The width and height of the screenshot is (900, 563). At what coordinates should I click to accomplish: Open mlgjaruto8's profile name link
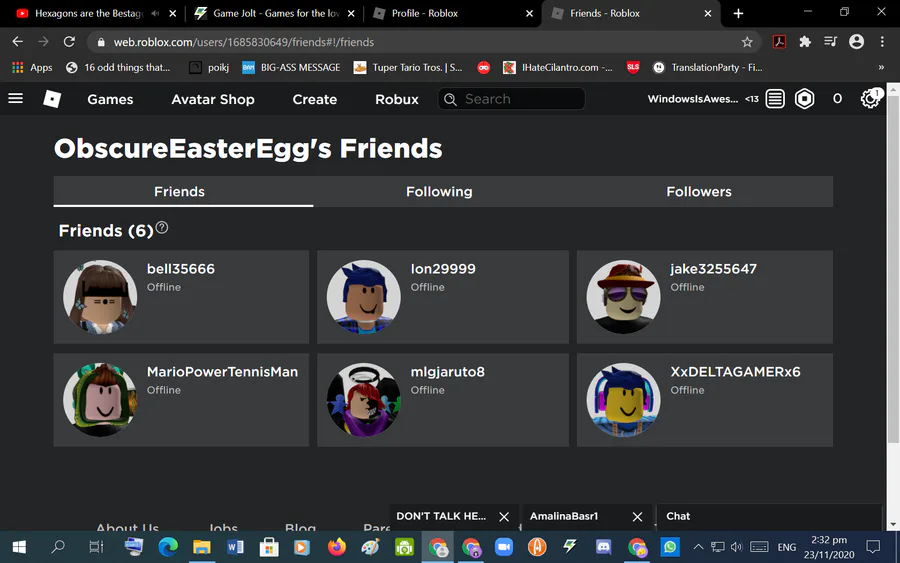(448, 372)
